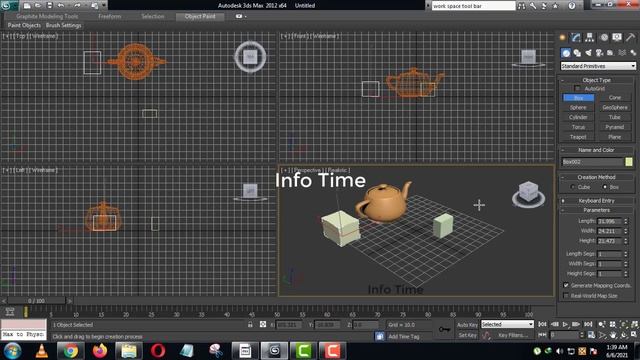Click the Play Animation button
This screenshot has width=640, height=360.
(x=565, y=324)
